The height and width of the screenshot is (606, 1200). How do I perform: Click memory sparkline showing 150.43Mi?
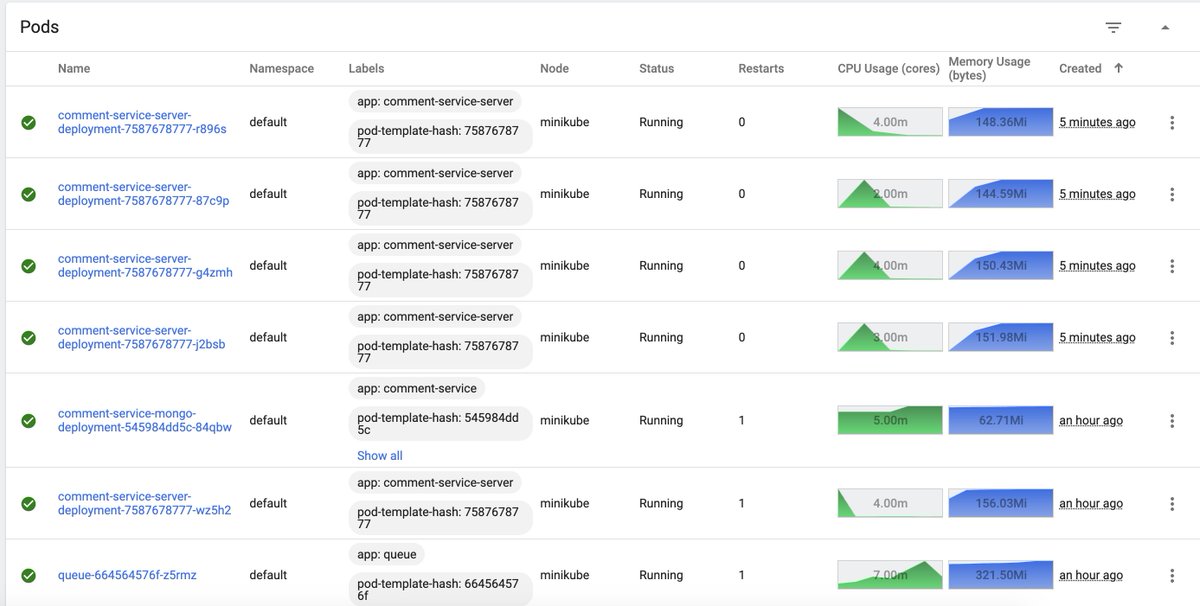[1001, 266]
